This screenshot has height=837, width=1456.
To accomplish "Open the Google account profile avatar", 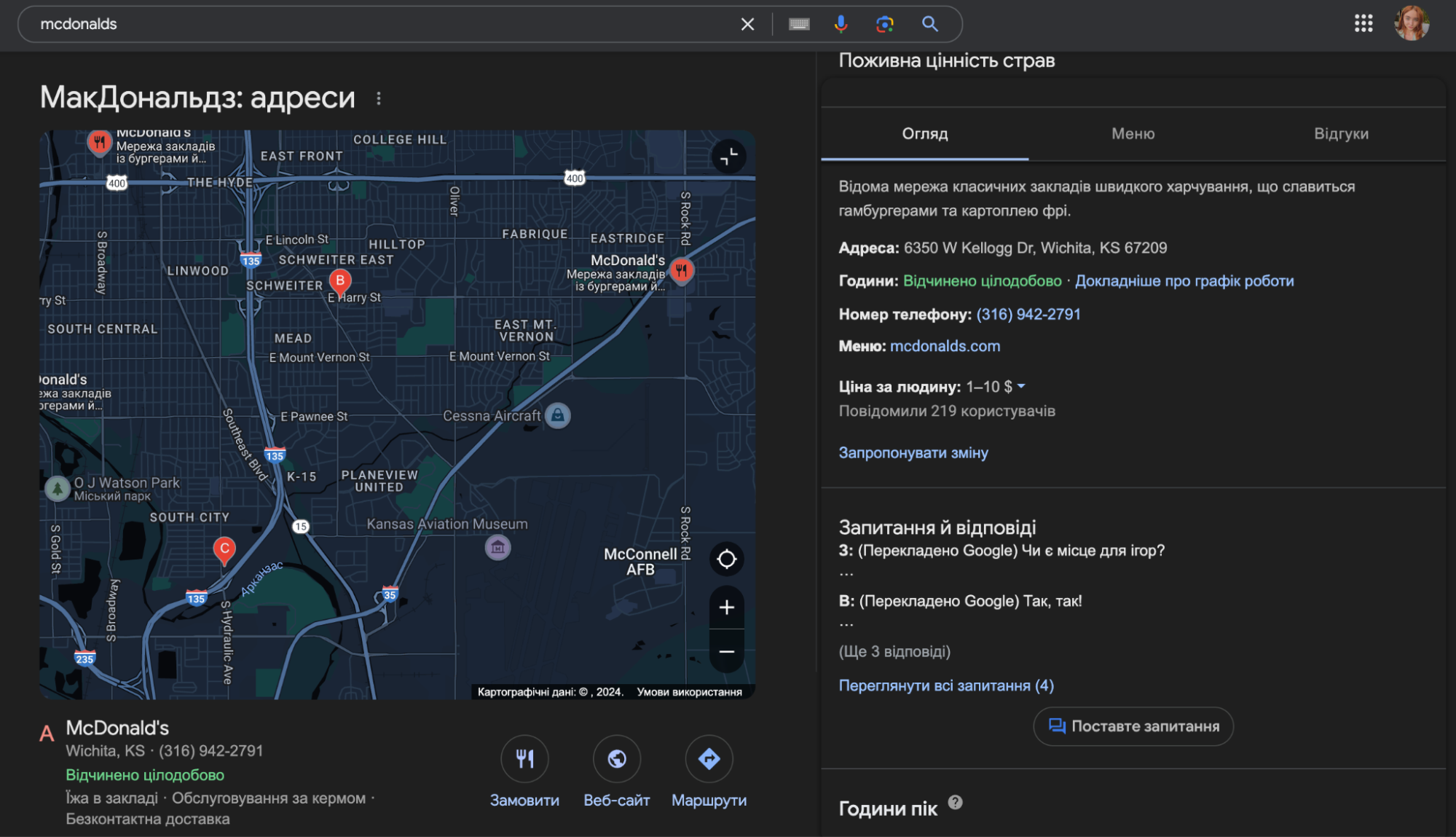I will (x=1412, y=23).
